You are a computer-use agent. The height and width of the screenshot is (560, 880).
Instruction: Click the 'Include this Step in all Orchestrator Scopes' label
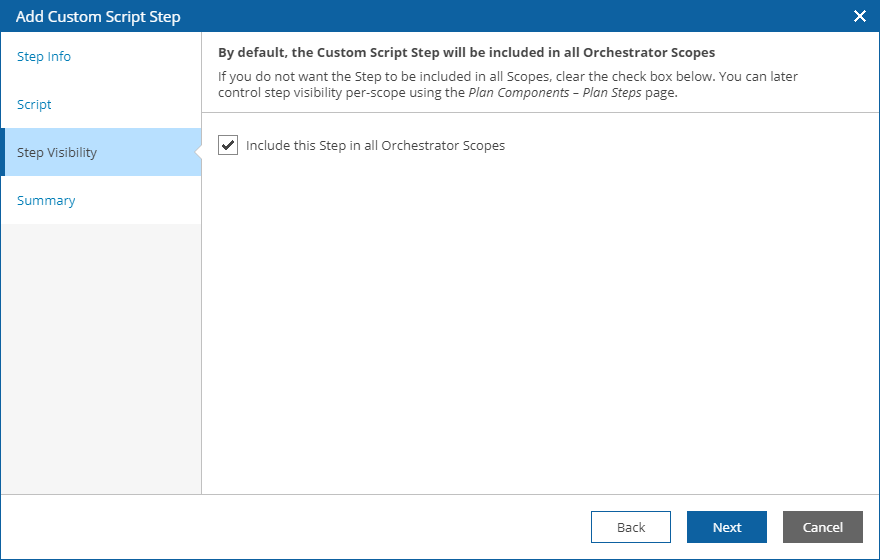(375, 146)
